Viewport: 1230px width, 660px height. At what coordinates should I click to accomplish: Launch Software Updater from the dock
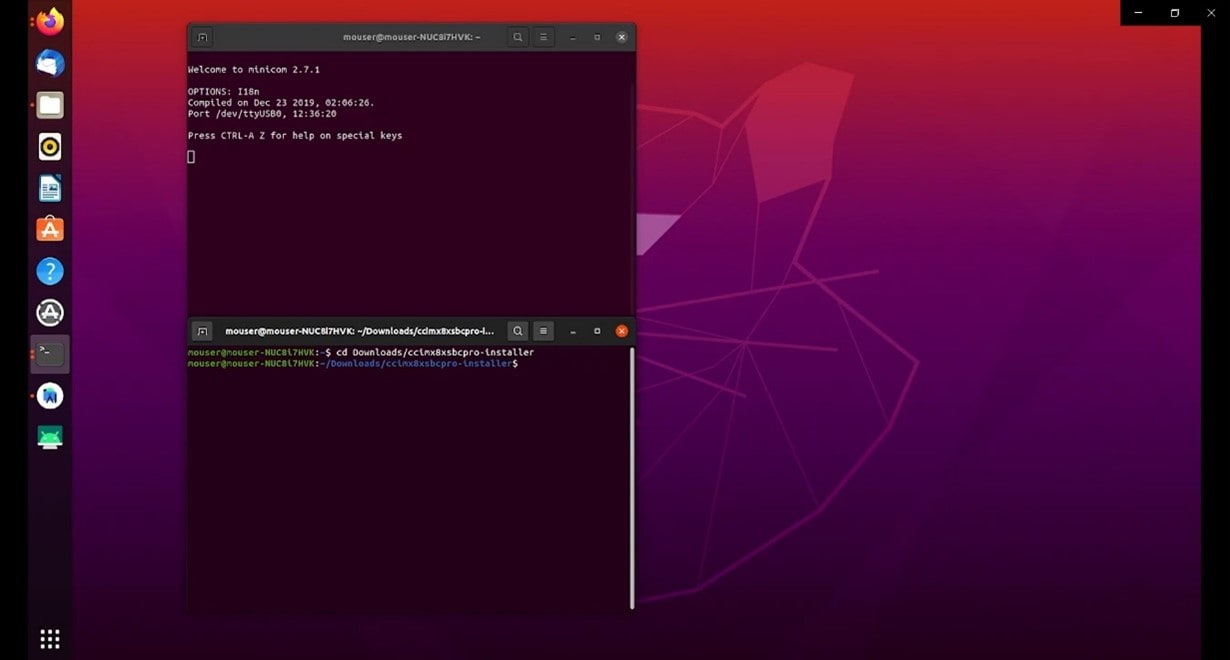point(50,313)
